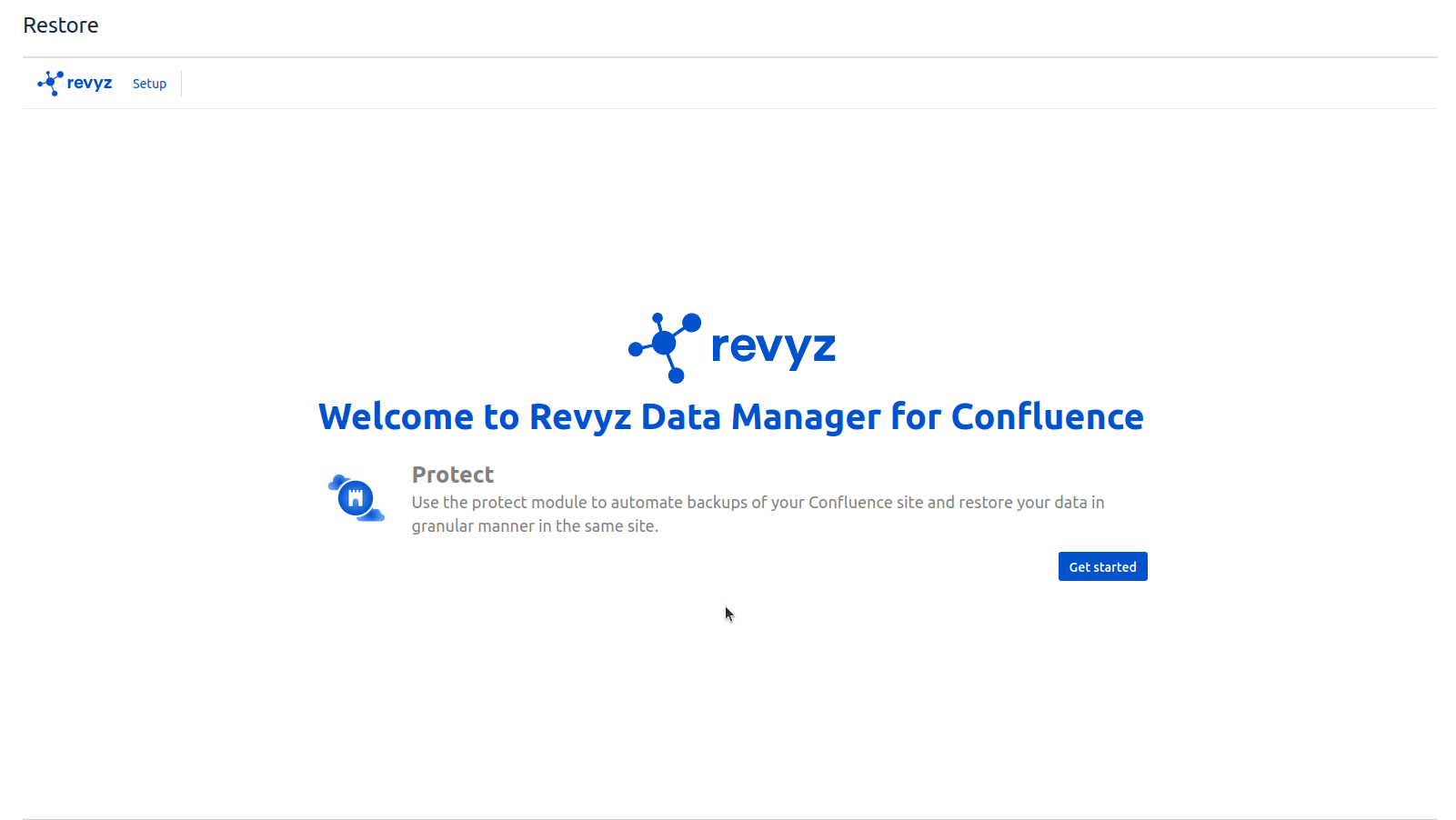The width and height of the screenshot is (1456, 820).
Task: Click the revyz app header bar
Action: [728, 83]
